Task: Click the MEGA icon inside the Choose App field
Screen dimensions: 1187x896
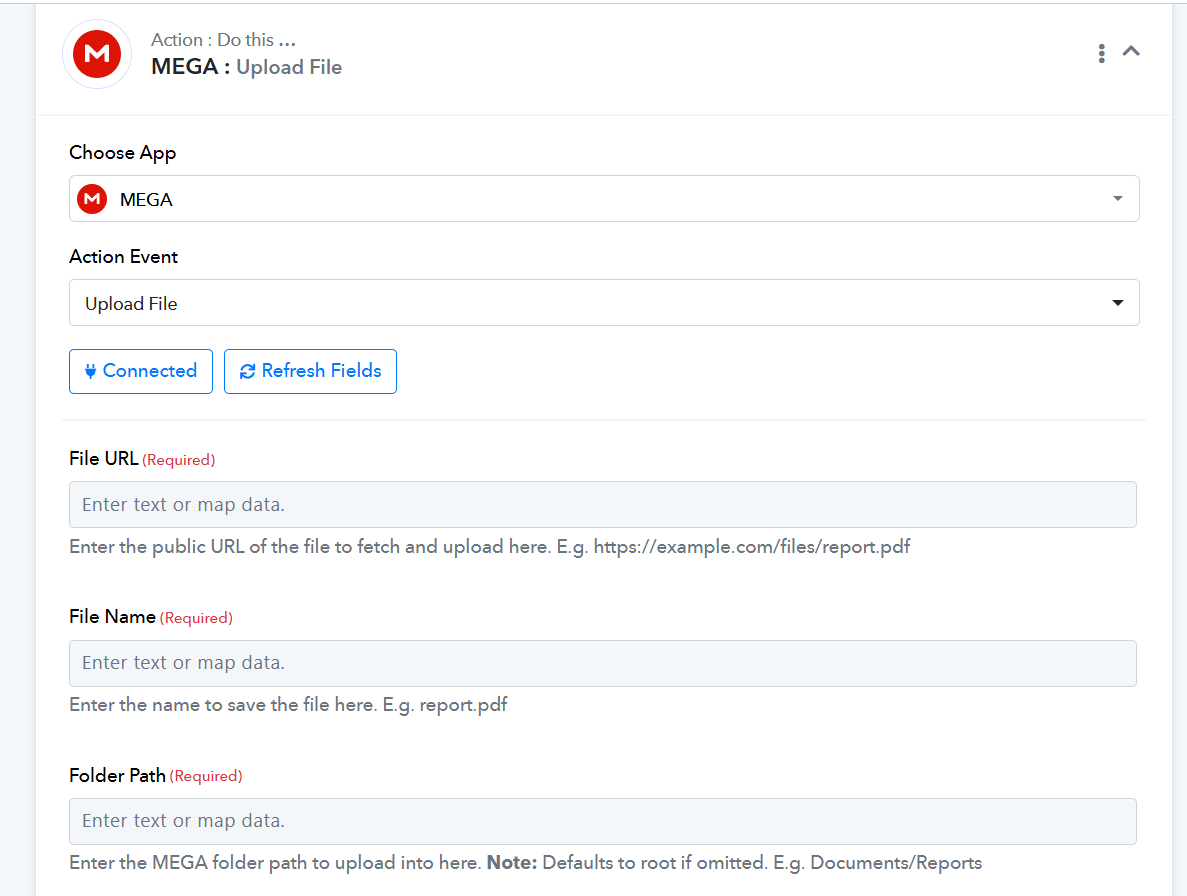Action: click(x=92, y=199)
